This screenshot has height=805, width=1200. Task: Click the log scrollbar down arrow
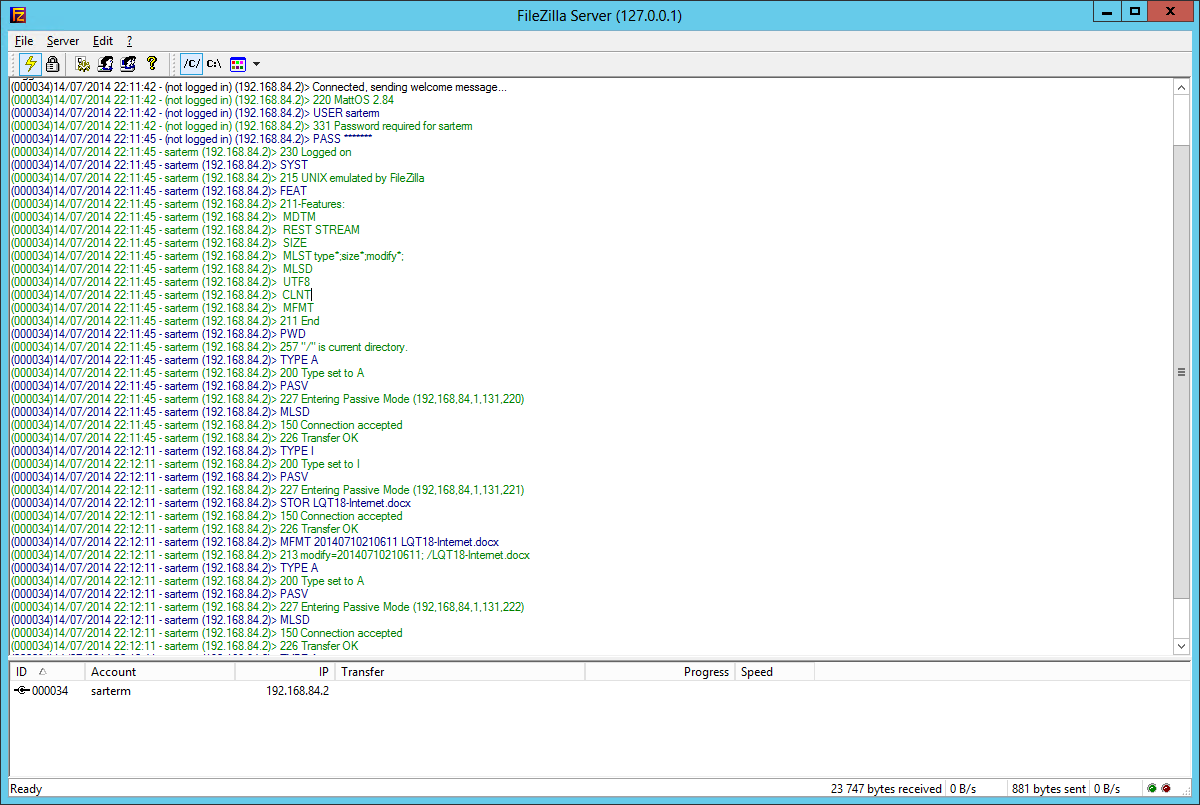click(1181, 647)
